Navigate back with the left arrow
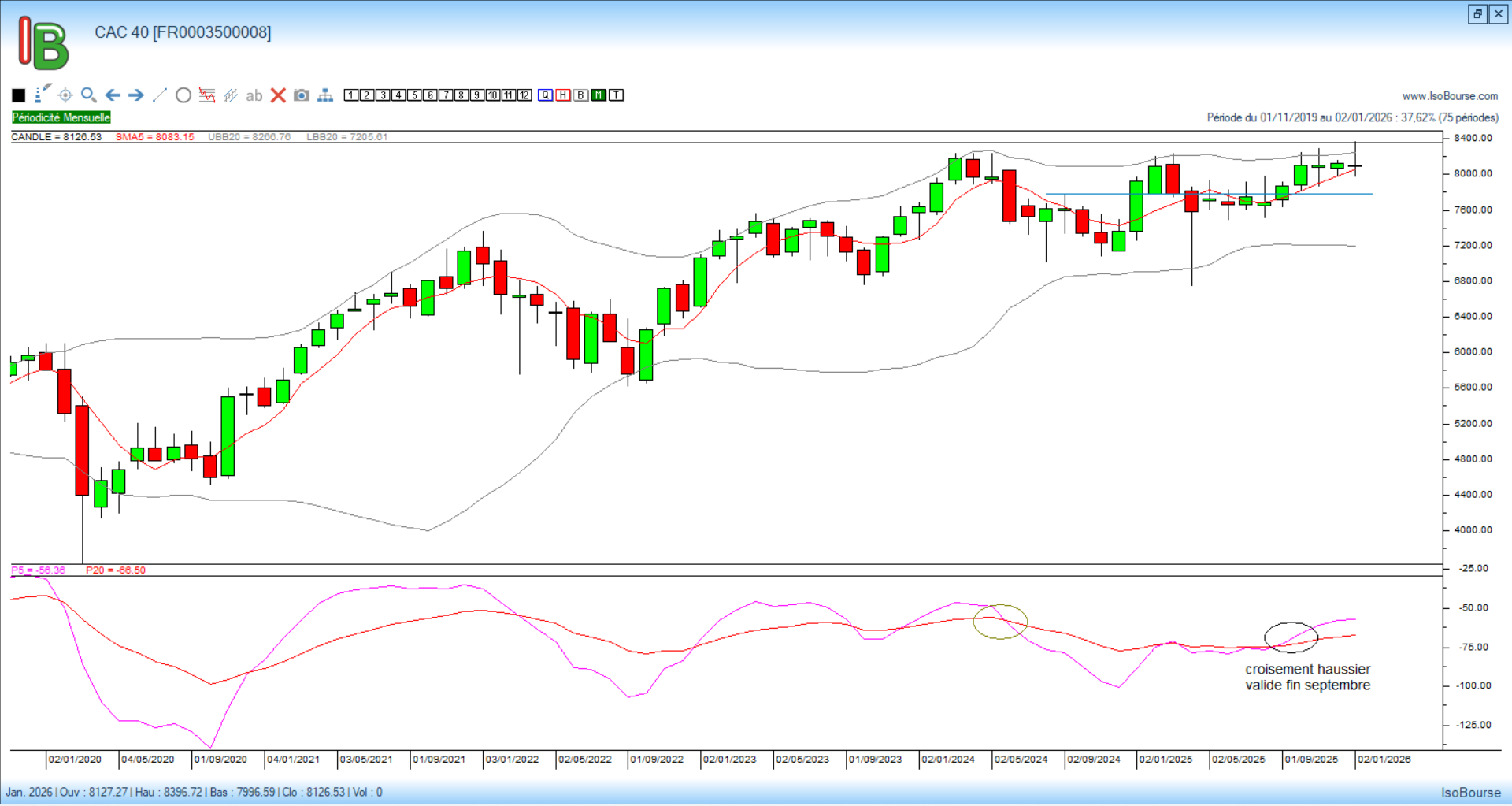Image resolution: width=1512 pixels, height=806 pixels. pyautogui.click(x=113, y=95)
